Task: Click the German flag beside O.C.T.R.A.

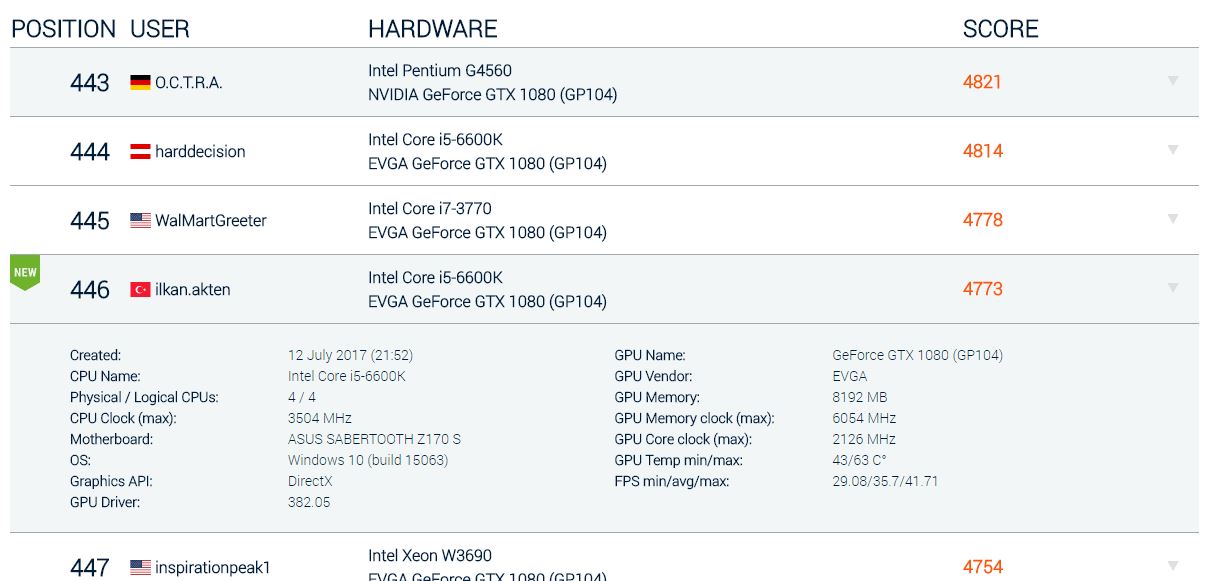Action: coord(140,82)
